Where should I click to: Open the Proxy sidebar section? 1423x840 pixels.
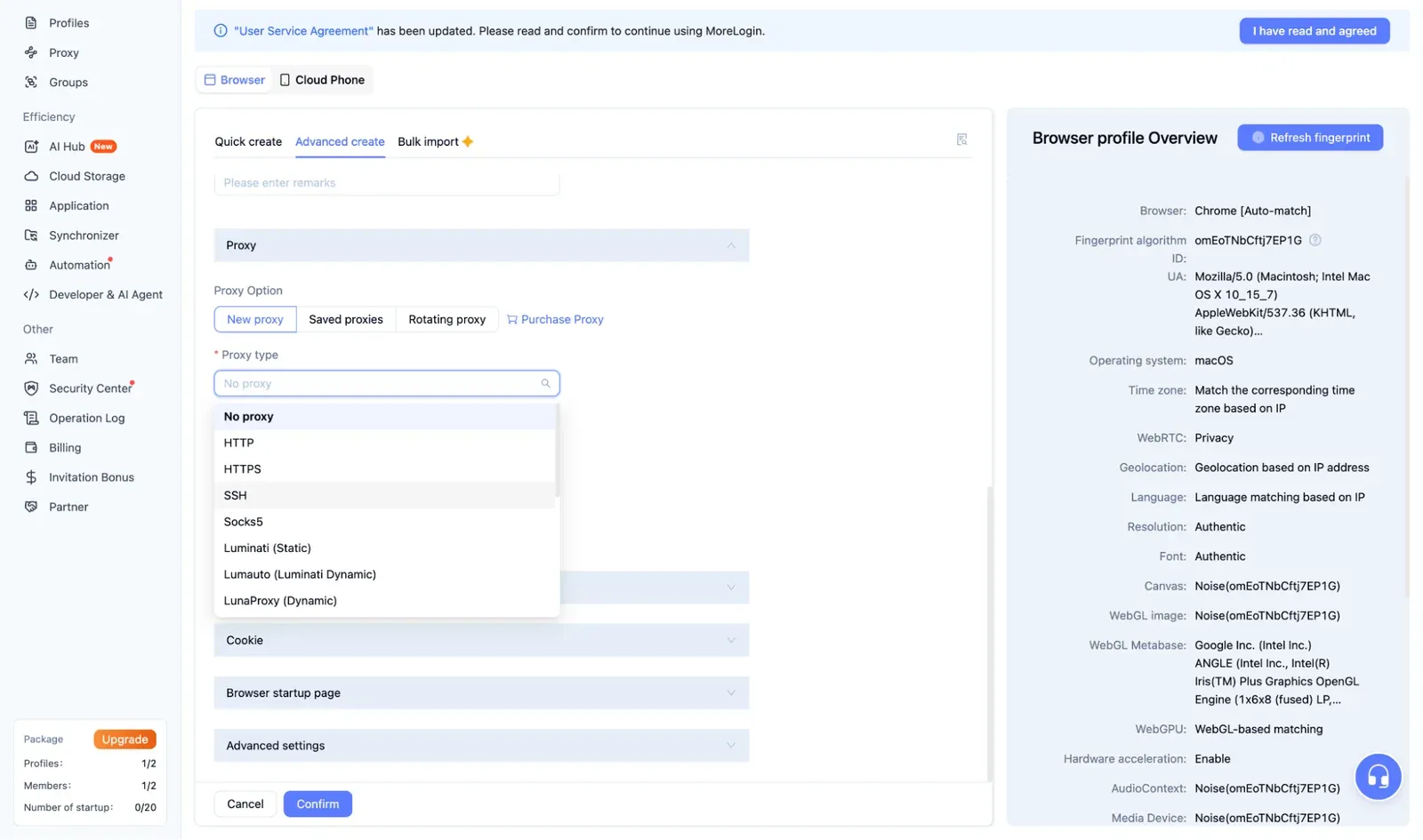pyautogui.click(x=63, y=52)
